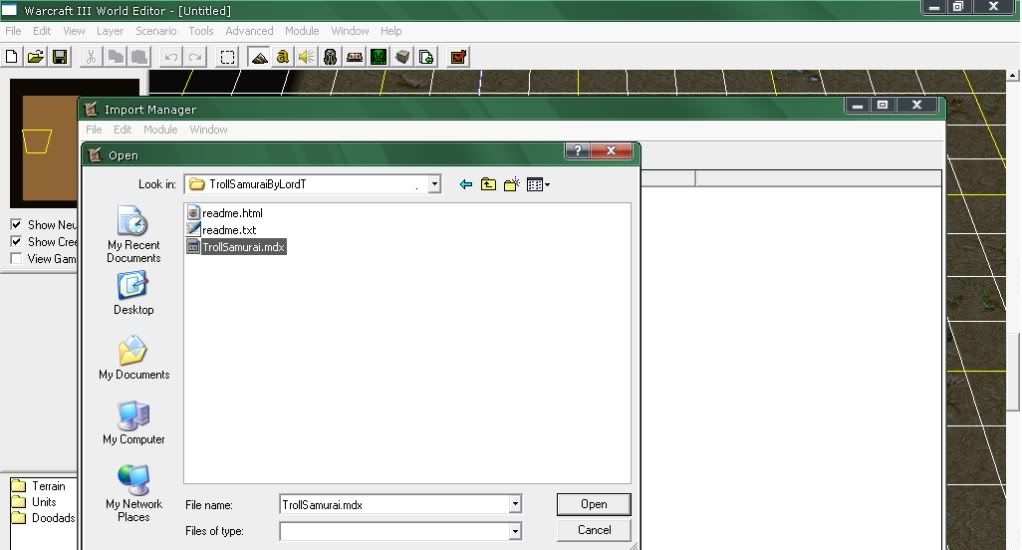Open the View Menu dropdown icon

[x=538, y=184]
